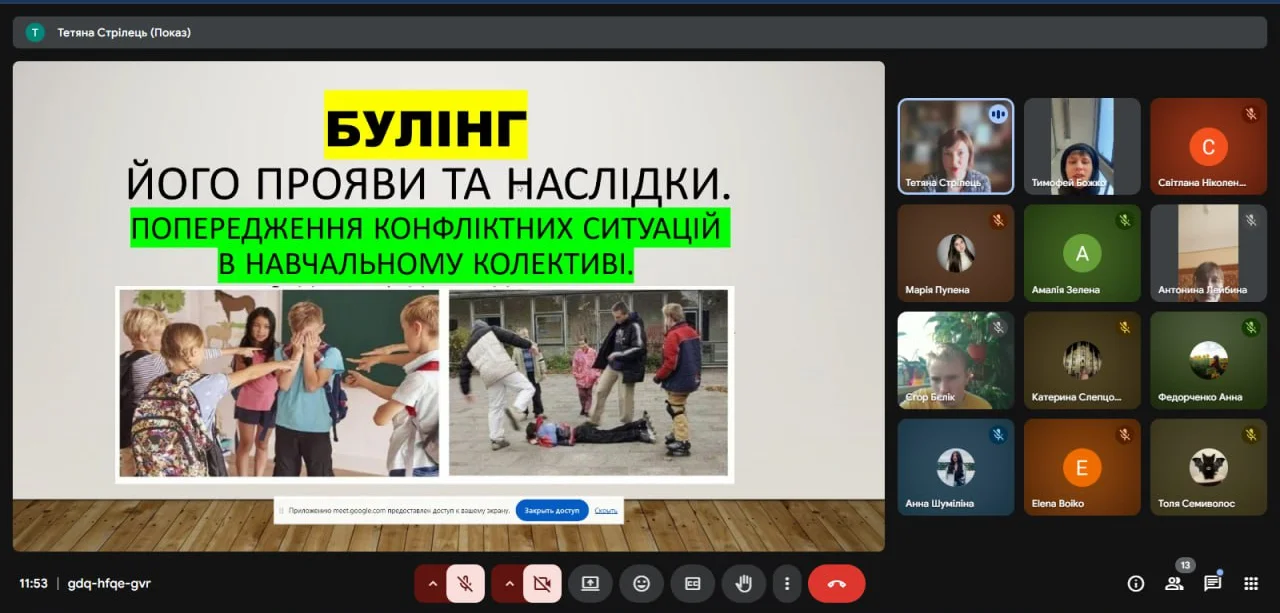Open more options three-dot menu
Screen dimensions: 1280x613
click(788, 583)
